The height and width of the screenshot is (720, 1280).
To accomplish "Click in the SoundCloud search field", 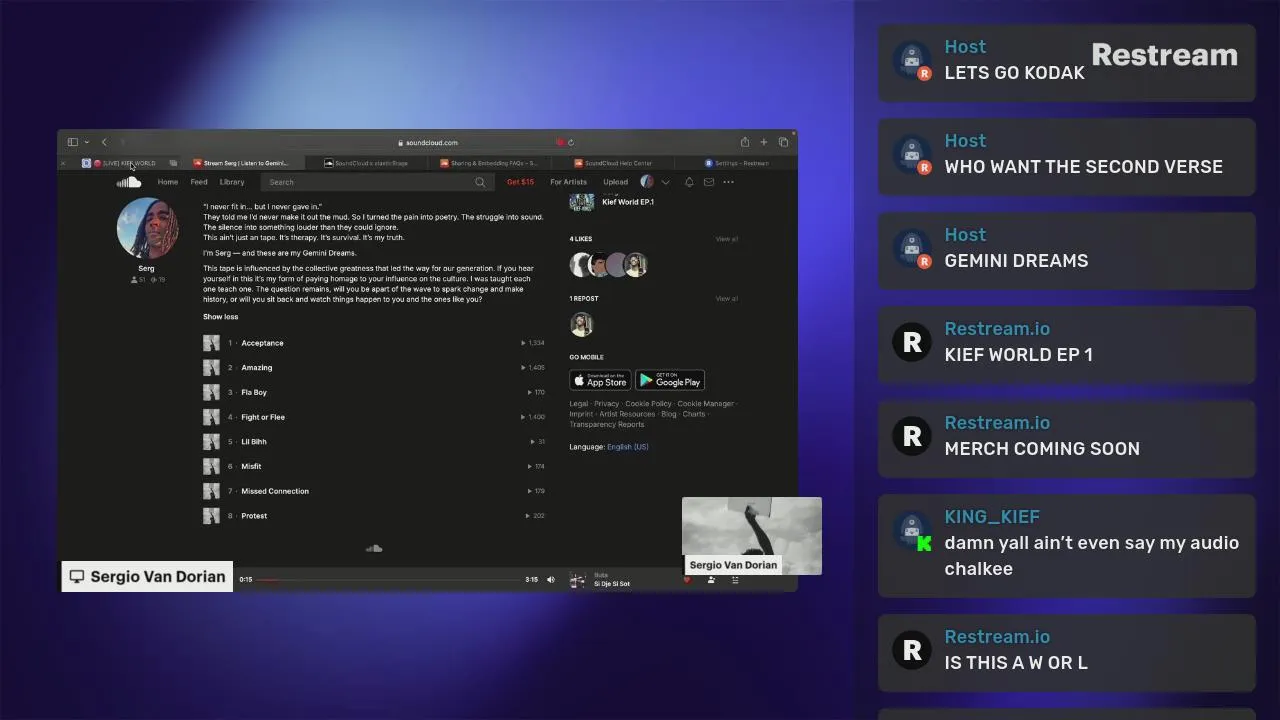I will click(x=376, y=182).
